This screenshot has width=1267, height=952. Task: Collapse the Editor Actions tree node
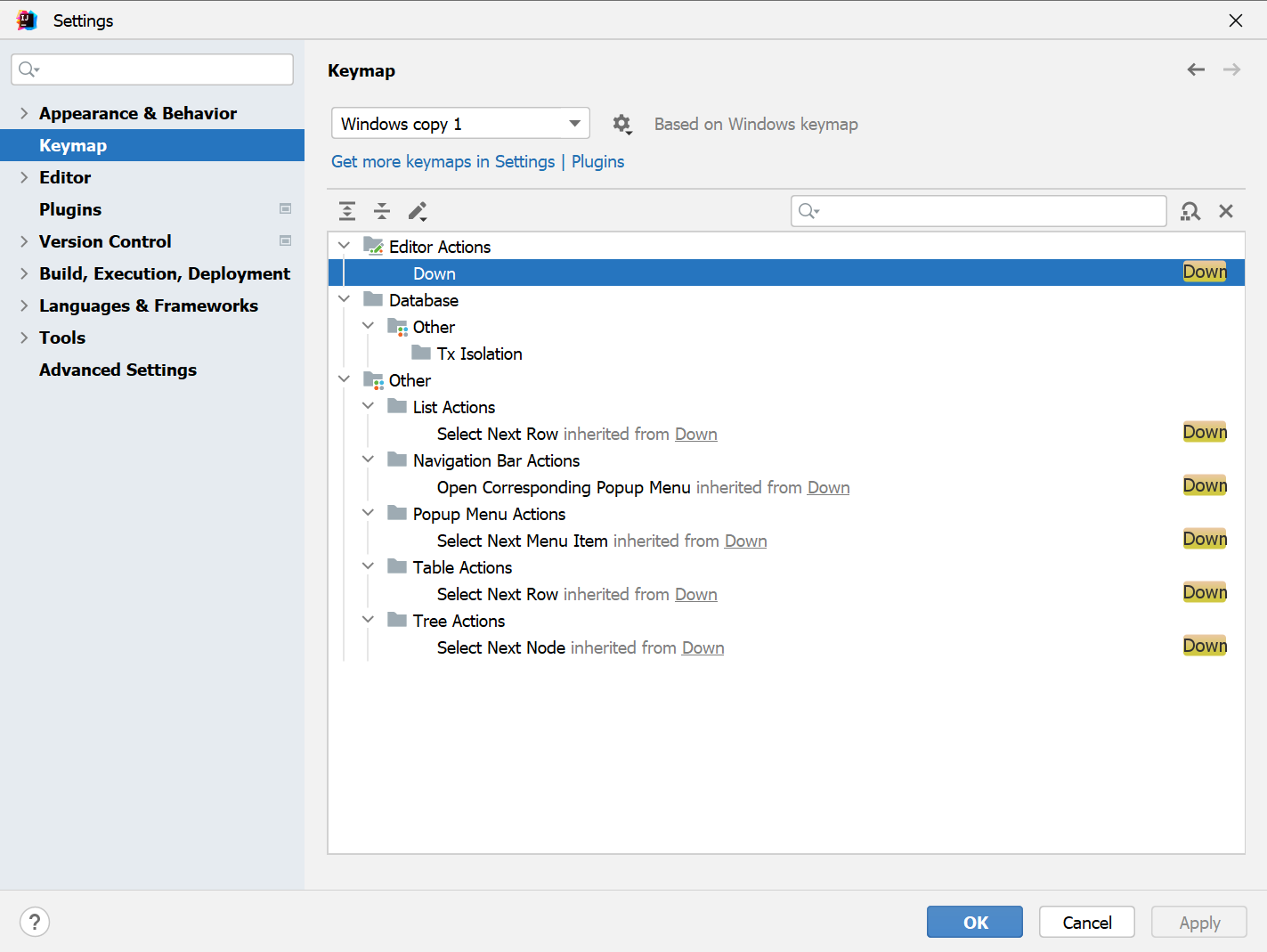coord(344,246)
